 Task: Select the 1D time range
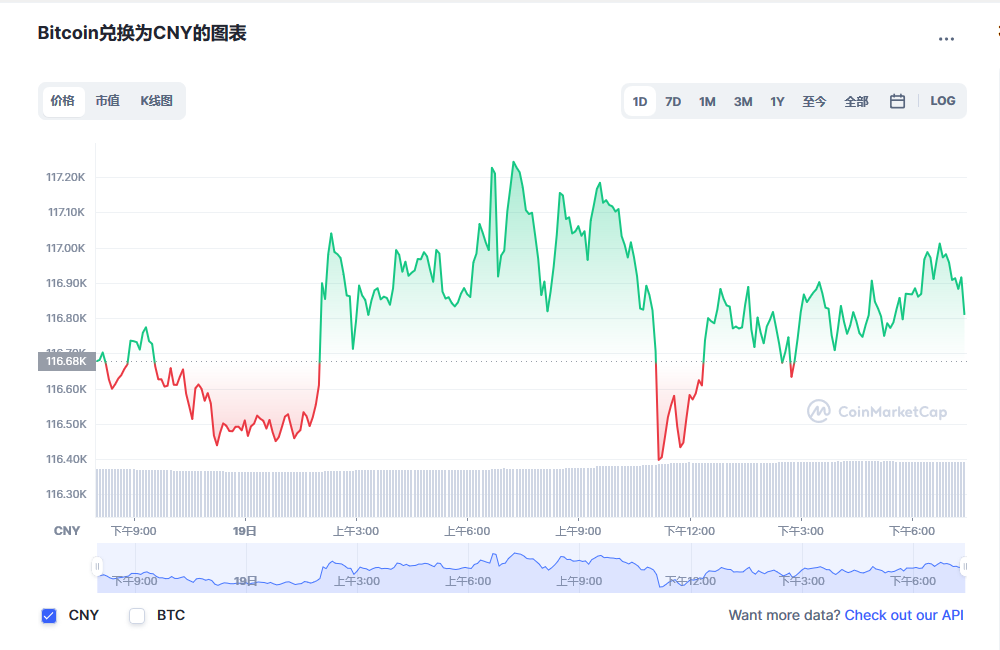coord(640,101)
